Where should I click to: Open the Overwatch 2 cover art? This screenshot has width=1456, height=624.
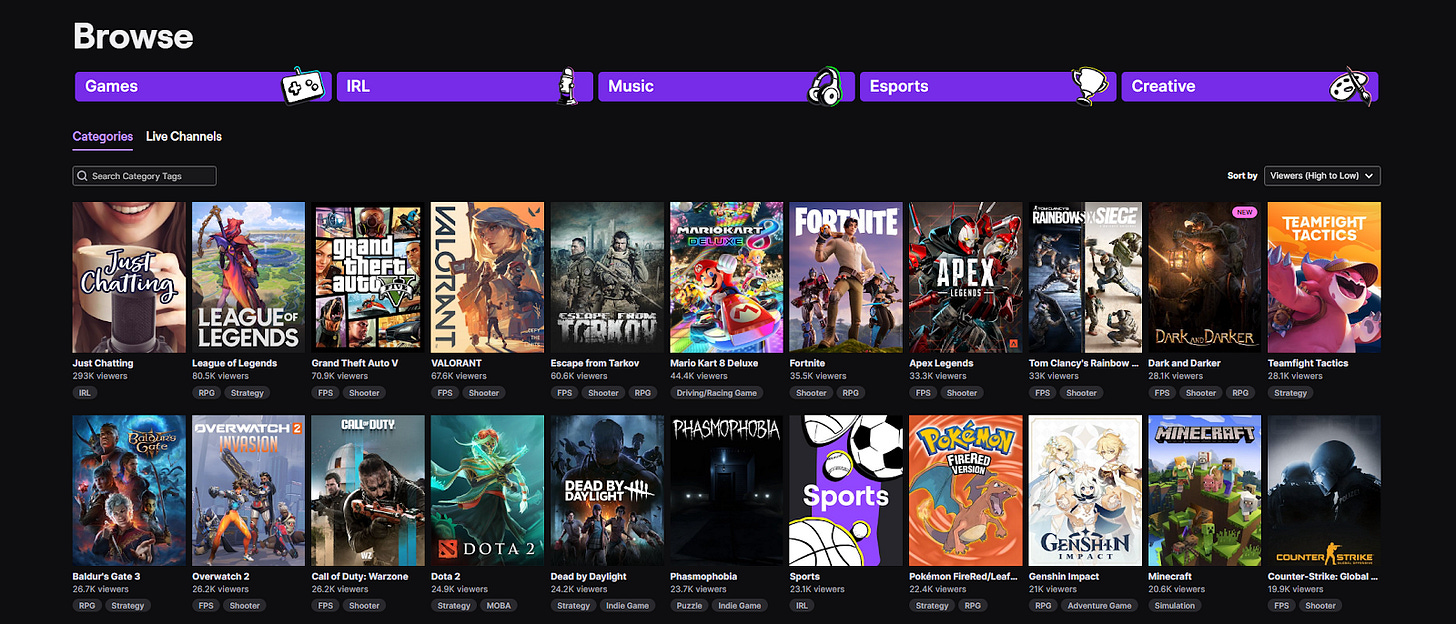(x=249, y=490)
